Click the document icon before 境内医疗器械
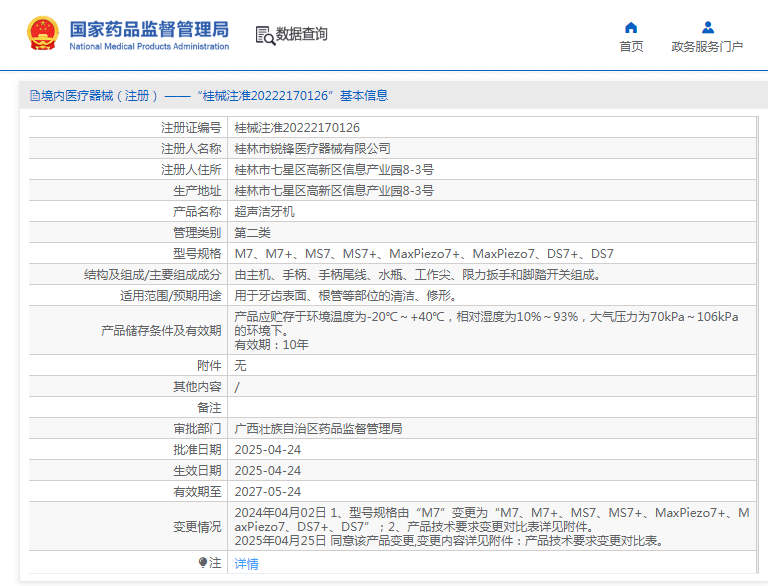Image resolution: width=768 pixels, height=586 pixels. coord(34,96)
